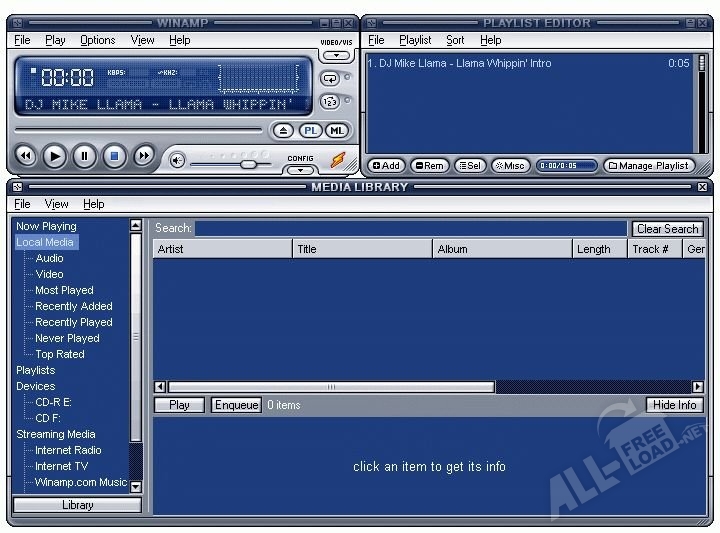Toggle the PL playlist editor button
The image size is (720, 533).
310,131
